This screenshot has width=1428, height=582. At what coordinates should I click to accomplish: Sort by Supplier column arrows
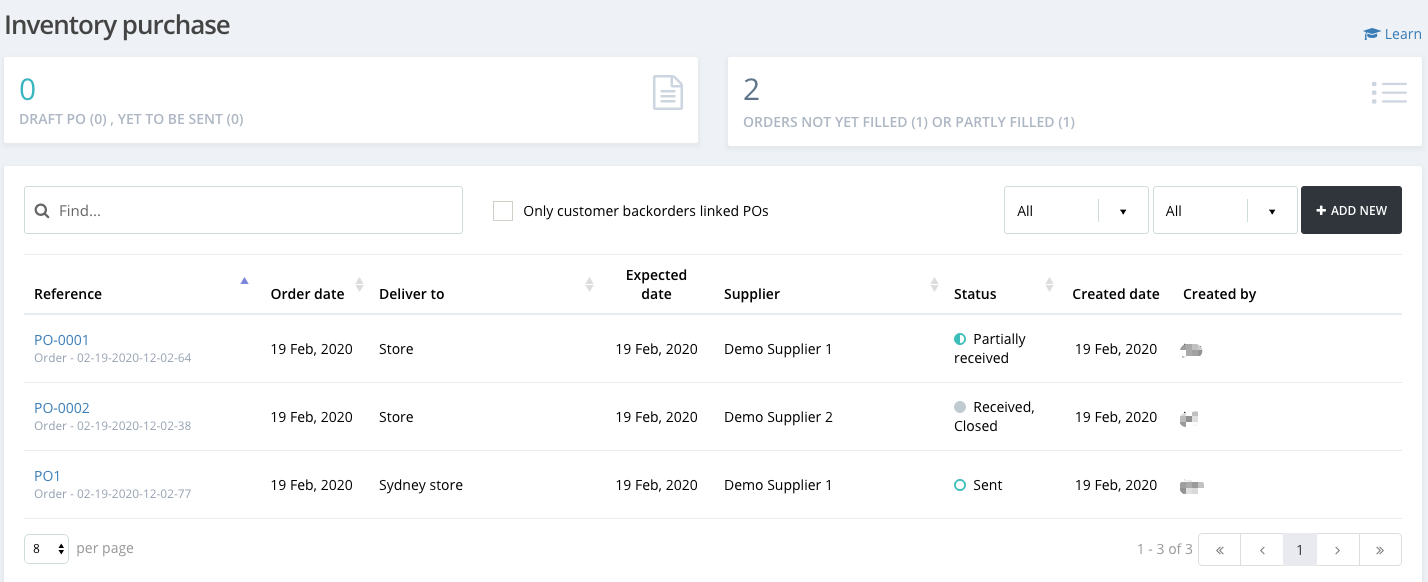click(934, 285)
